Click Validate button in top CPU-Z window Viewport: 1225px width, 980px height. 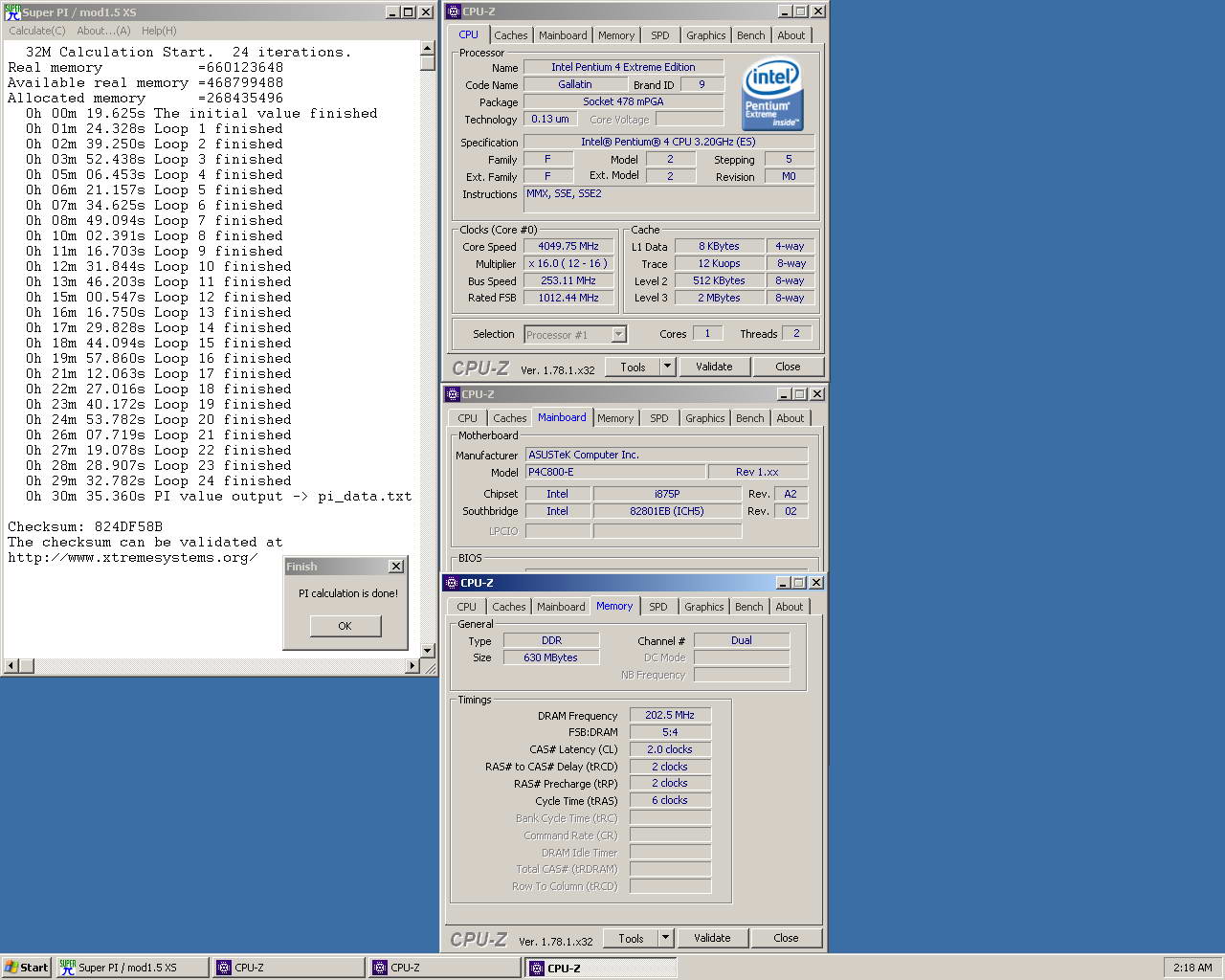714,367
